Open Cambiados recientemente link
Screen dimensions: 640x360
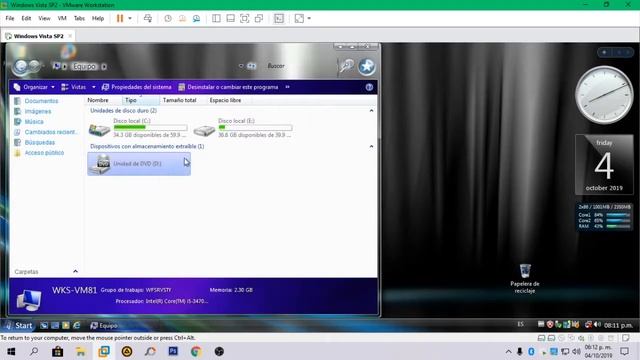[51, 132]
